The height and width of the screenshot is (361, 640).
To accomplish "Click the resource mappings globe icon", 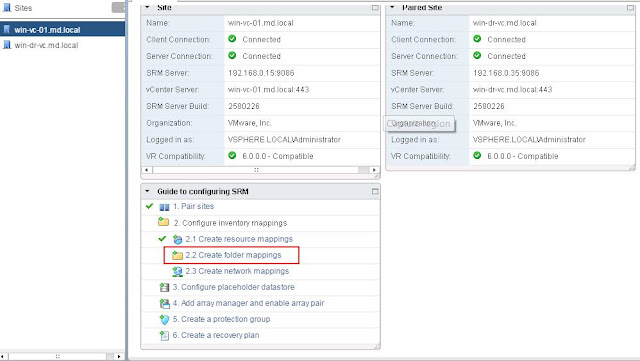I will tap(177, 239).
